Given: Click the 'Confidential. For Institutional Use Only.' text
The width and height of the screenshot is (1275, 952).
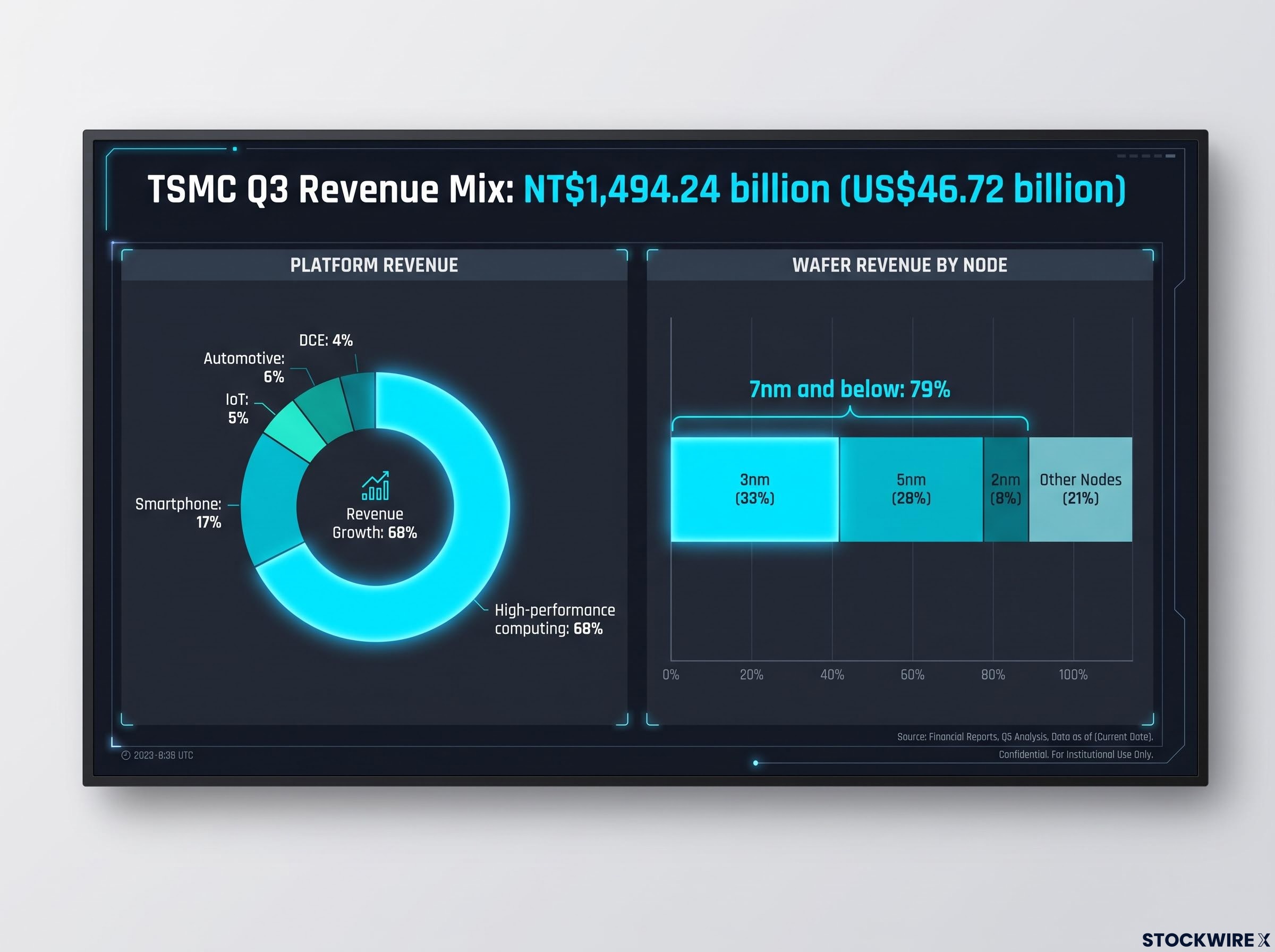Looking at the screenshot, I should [1076, 755].
